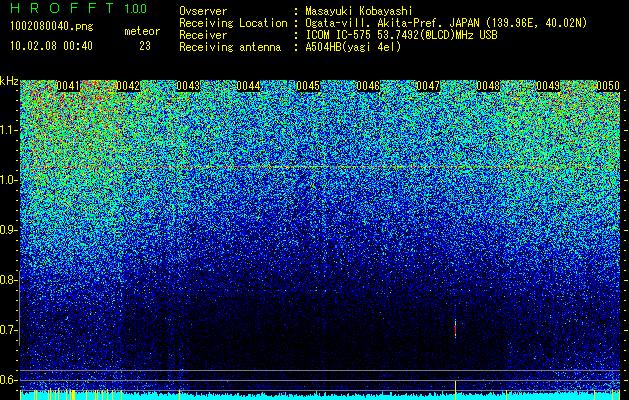Select the meteor count value 23

[144, 46]
